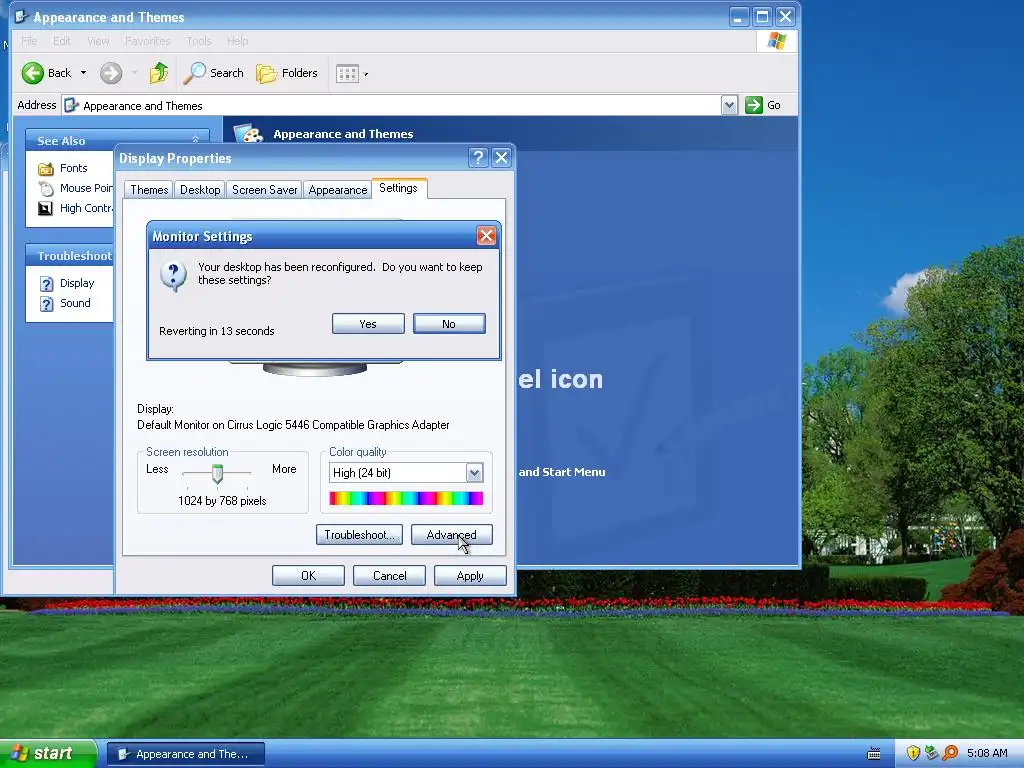Click the color quality rainbow bar
Screen dimensions: 1024x768
(x=406, y=498)
